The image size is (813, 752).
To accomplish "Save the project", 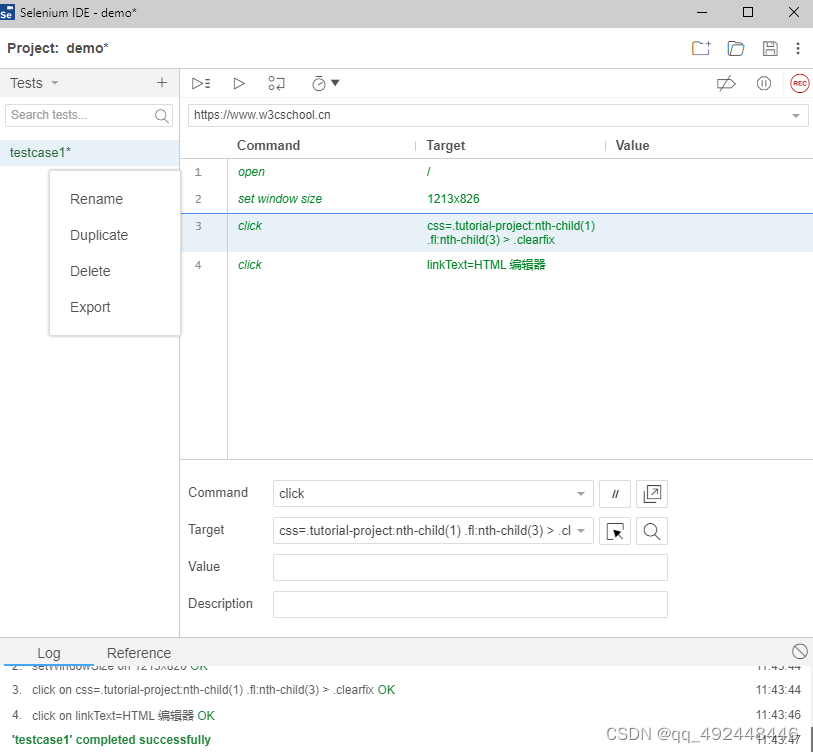I will (x=770, y=48).
